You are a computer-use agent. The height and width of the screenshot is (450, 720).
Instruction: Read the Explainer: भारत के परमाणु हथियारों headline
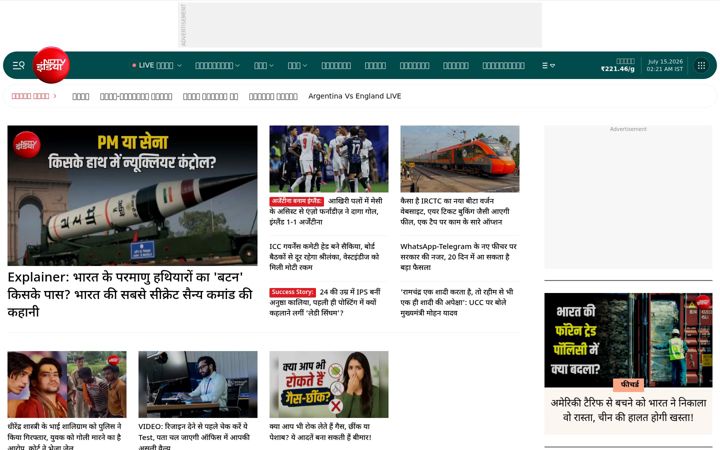130,294
